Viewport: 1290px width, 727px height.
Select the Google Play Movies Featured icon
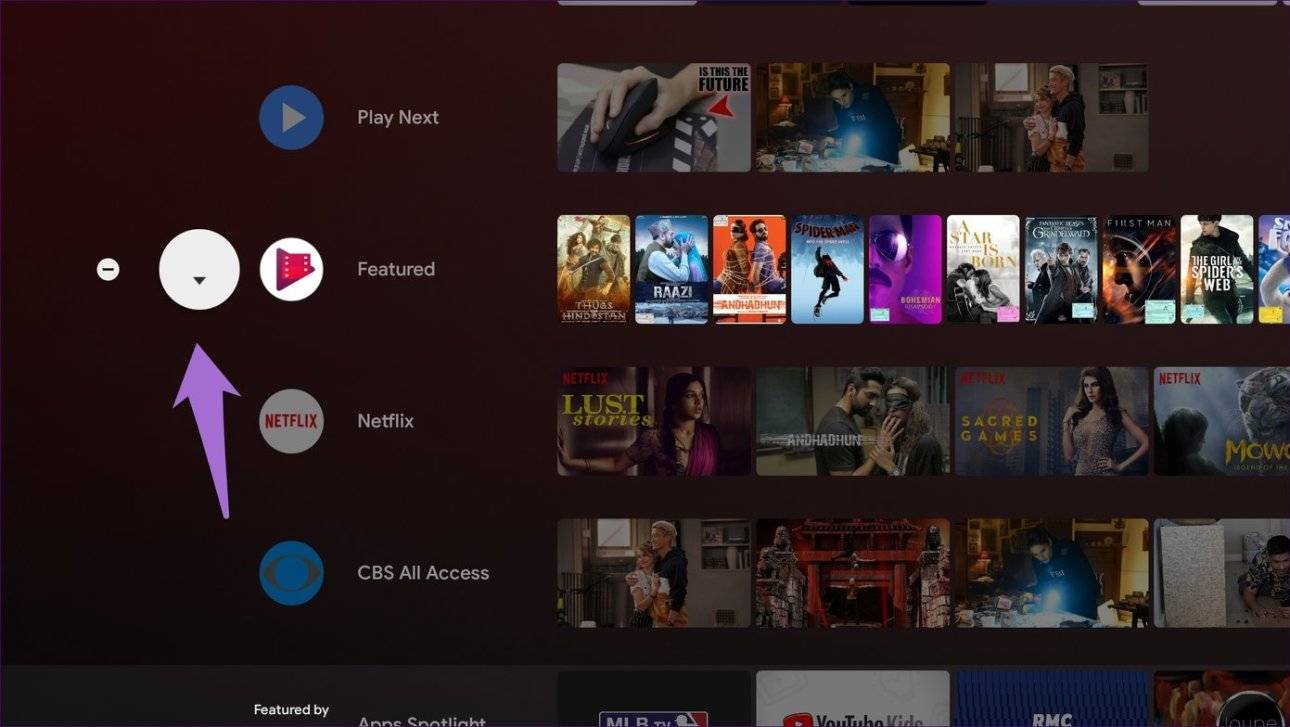tap(291, 270)
